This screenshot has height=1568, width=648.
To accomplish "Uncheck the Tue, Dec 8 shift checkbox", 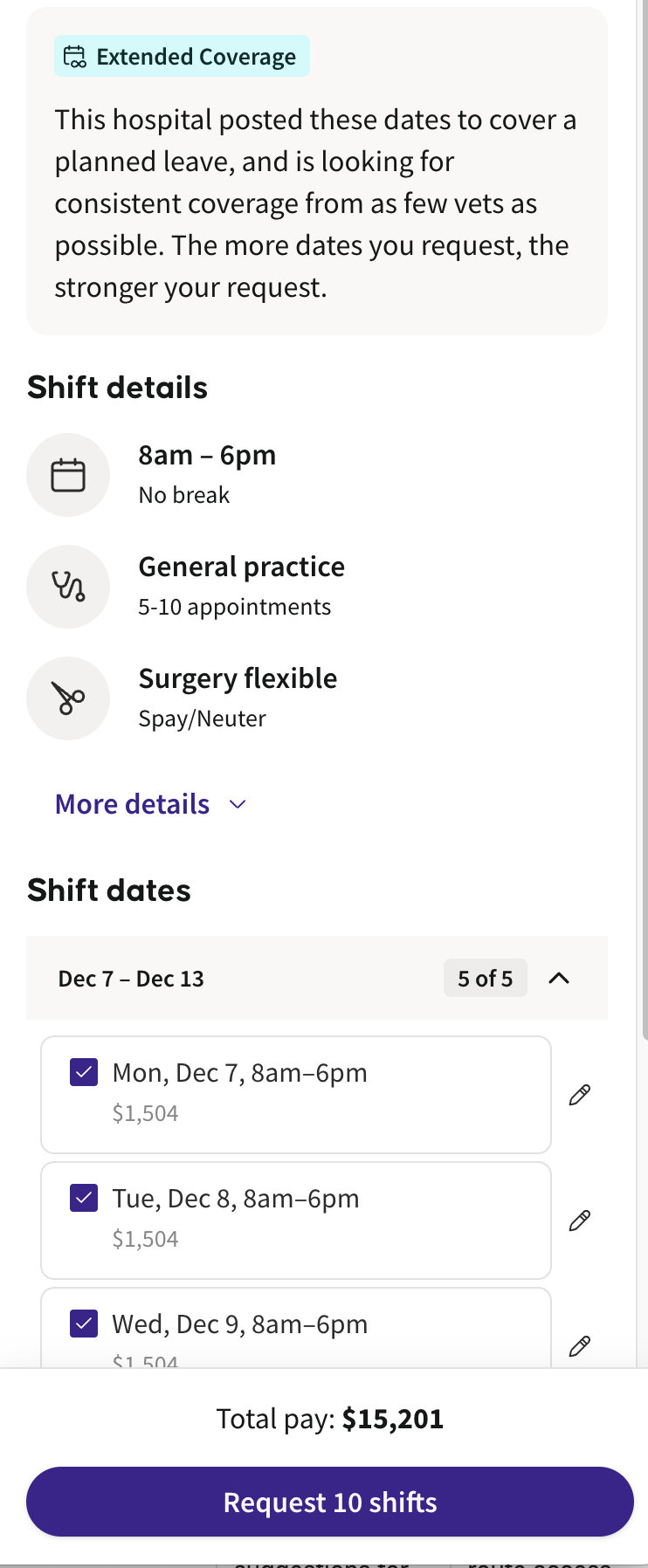I will tap(84, 1198).
